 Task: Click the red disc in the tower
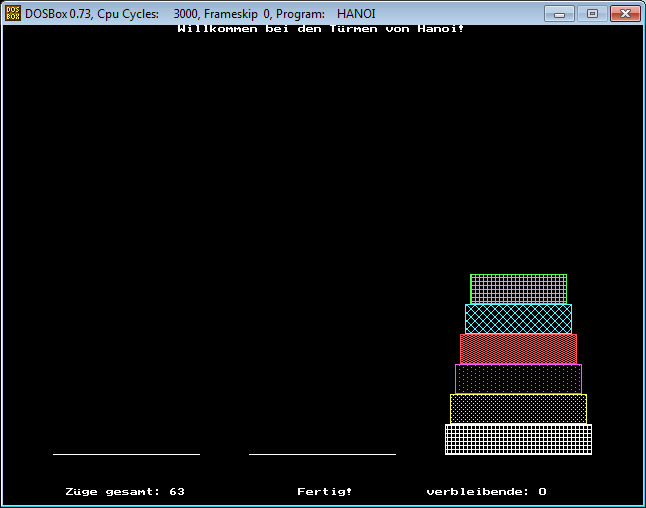518,349
